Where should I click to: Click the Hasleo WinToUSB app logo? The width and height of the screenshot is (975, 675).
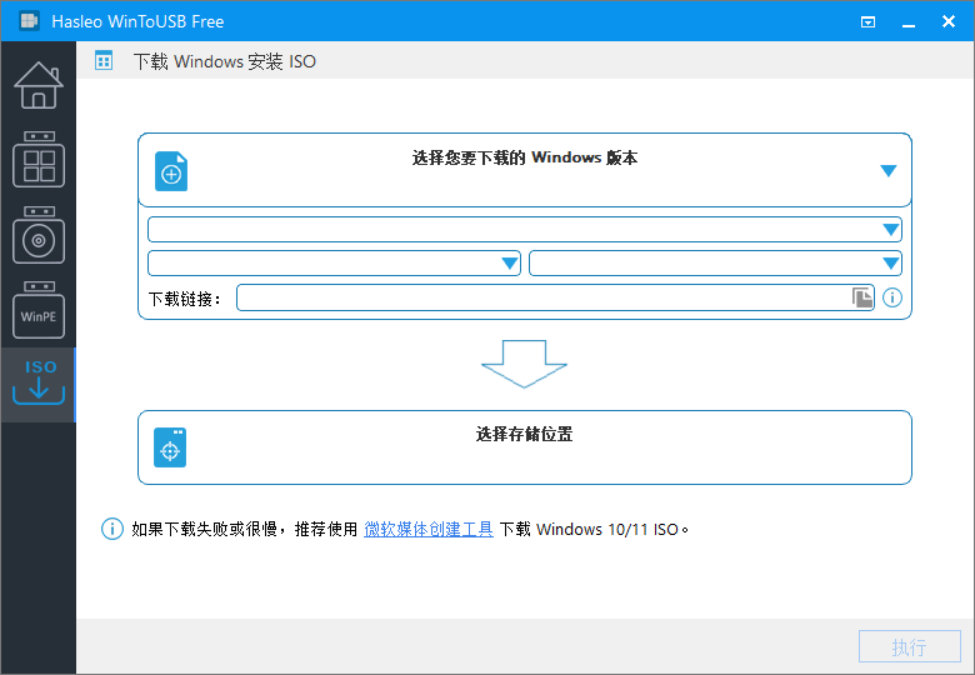click(x=29, y=21)
